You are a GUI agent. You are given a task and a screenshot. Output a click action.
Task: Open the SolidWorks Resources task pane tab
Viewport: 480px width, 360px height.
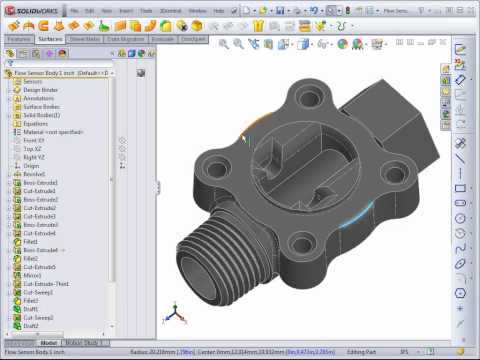pyautogui.click(x=446, y=68)
